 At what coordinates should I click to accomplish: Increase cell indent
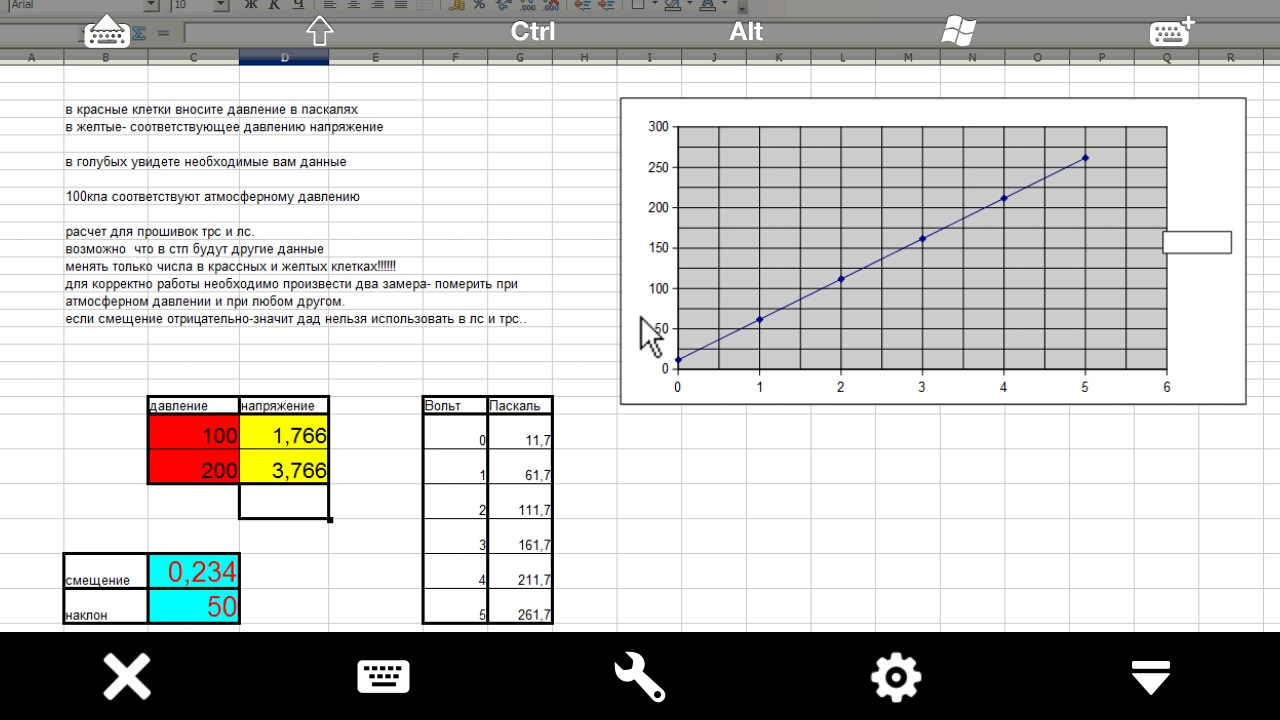click(605, 5)
